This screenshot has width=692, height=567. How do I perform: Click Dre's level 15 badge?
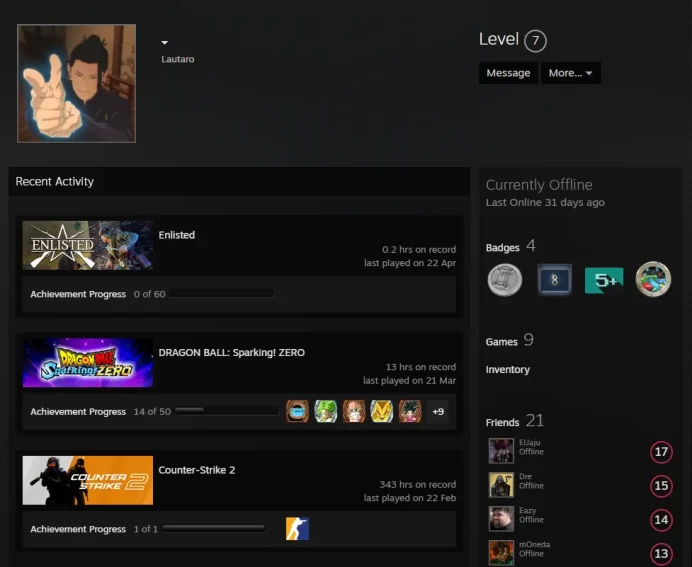coord(661,486)
